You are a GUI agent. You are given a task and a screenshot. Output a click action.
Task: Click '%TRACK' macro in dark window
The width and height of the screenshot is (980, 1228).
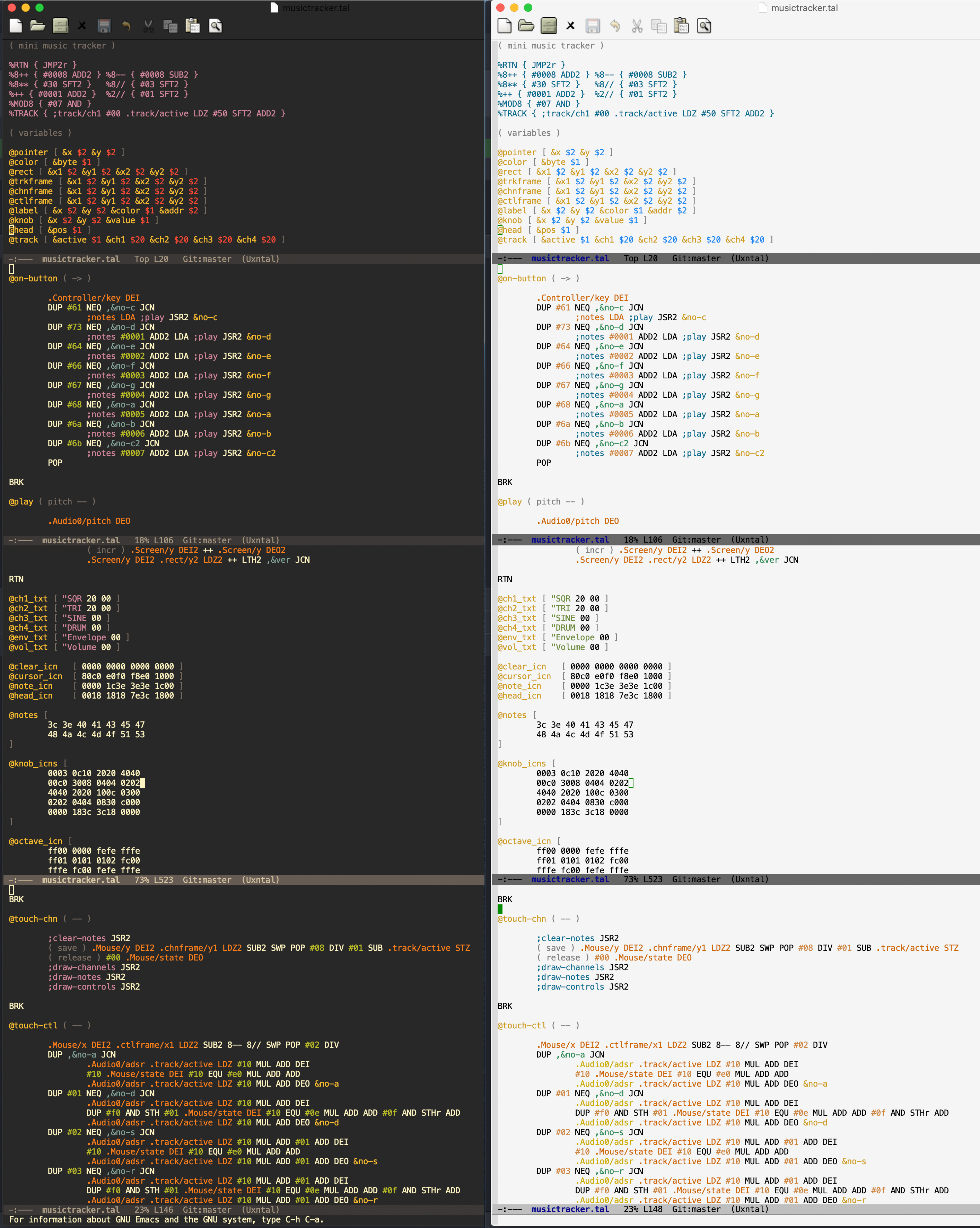(23, 113)
